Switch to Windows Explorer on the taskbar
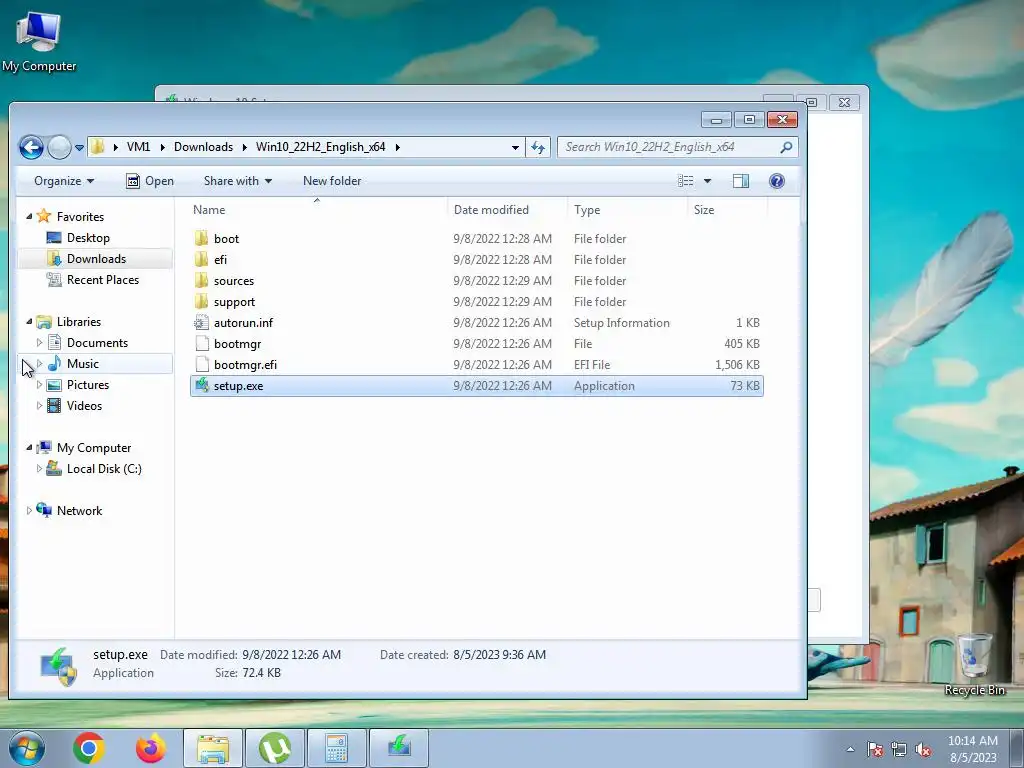1024x768 pixels. click(x=213, y=748)
